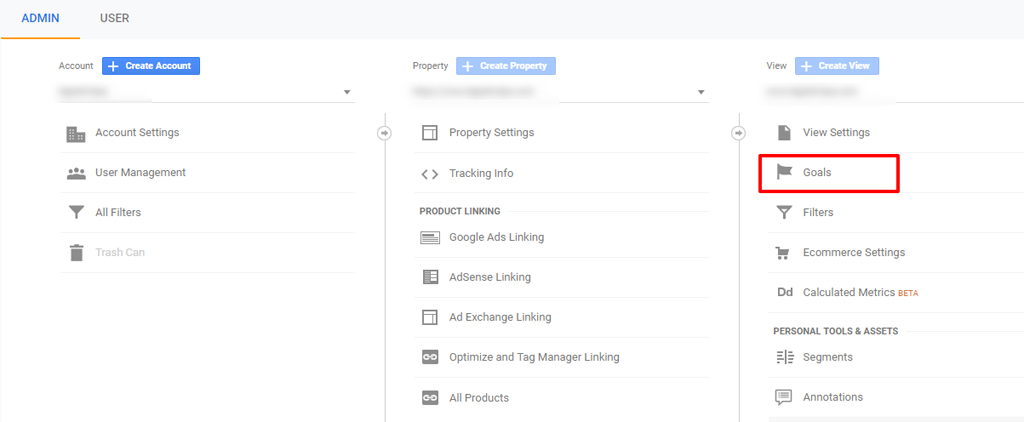Click the Trash Can icon
The width and height of the screenshot is (1024, 422).
click(x=76, y=253)
